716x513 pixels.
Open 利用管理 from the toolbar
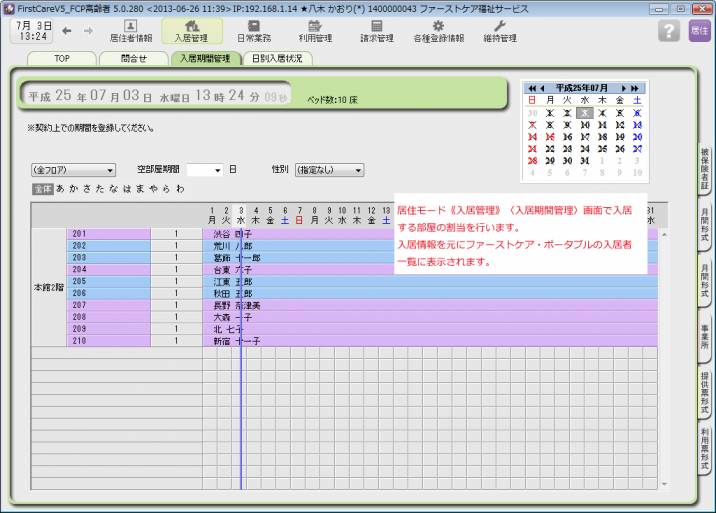coord(315,31)
